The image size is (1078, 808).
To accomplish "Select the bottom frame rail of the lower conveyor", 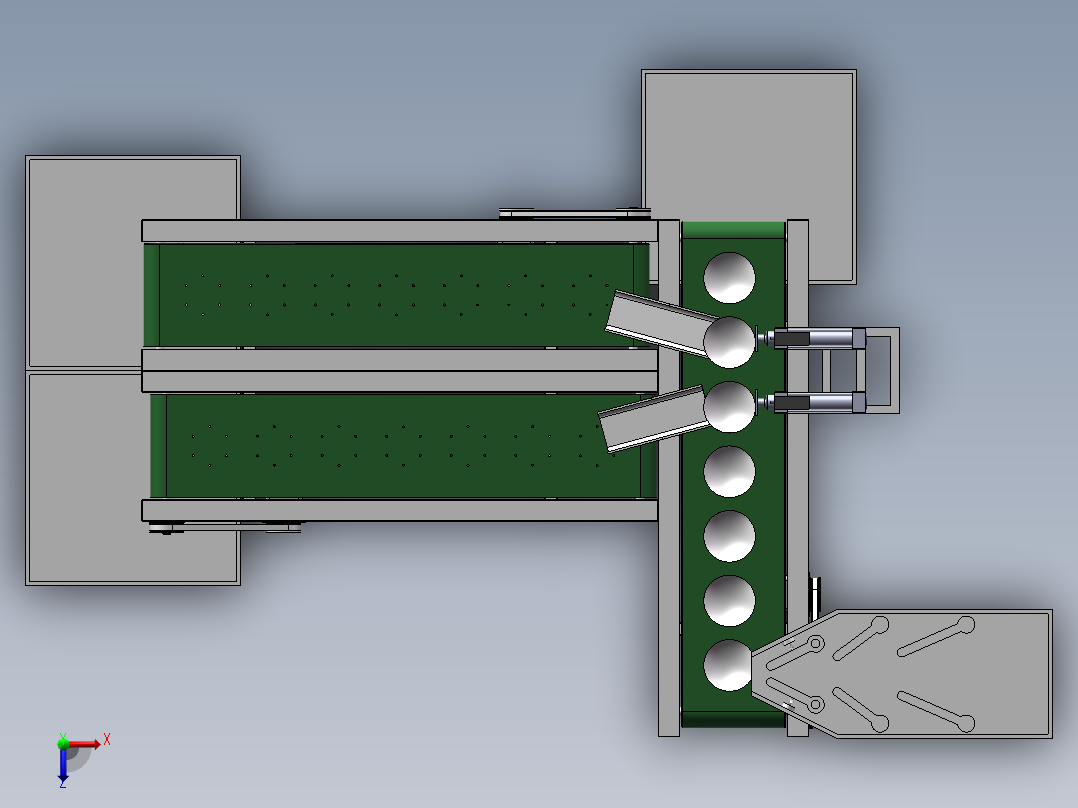I will pos(399,510).
